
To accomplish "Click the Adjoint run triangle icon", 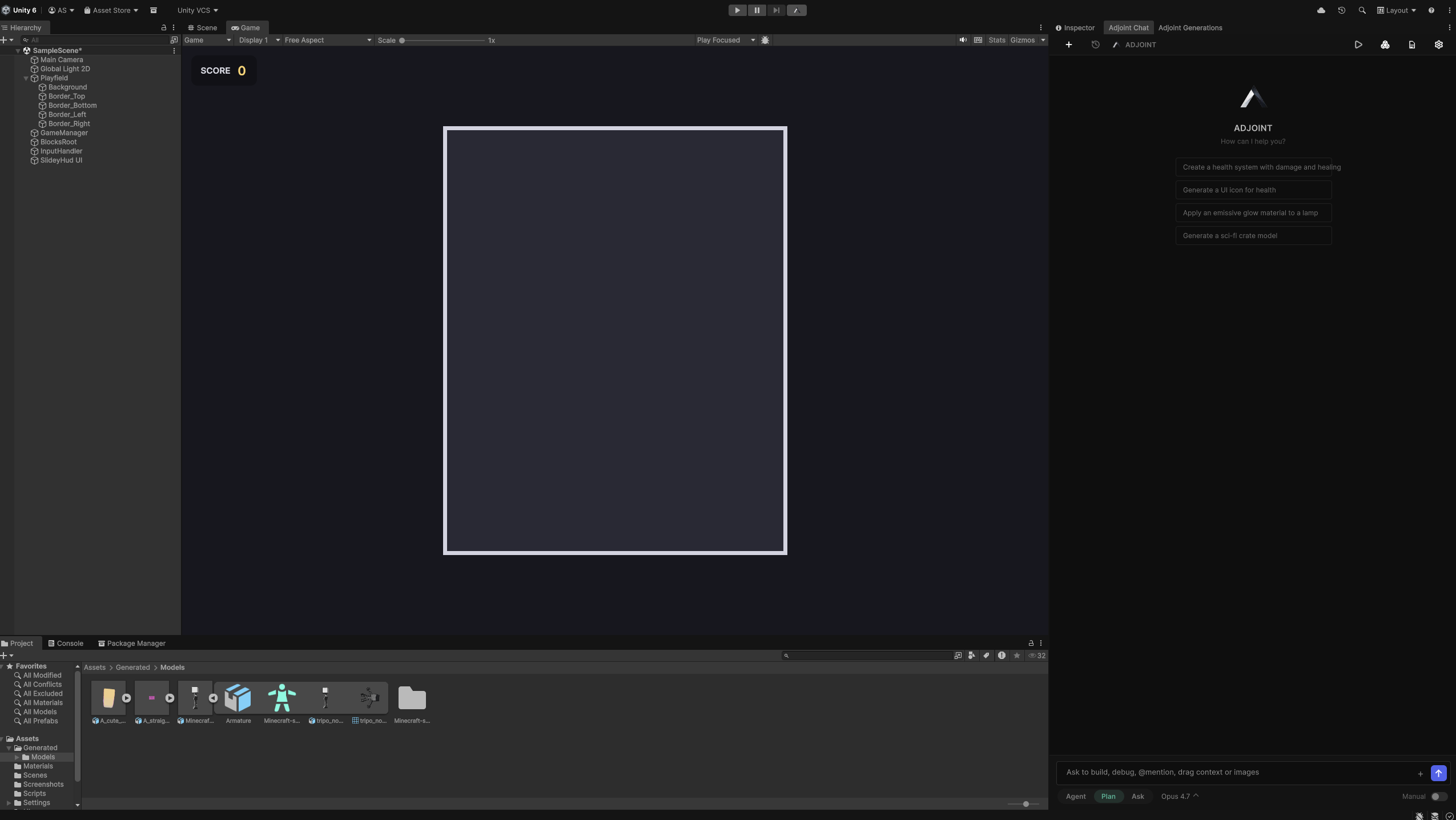I will pos(1358,45).
